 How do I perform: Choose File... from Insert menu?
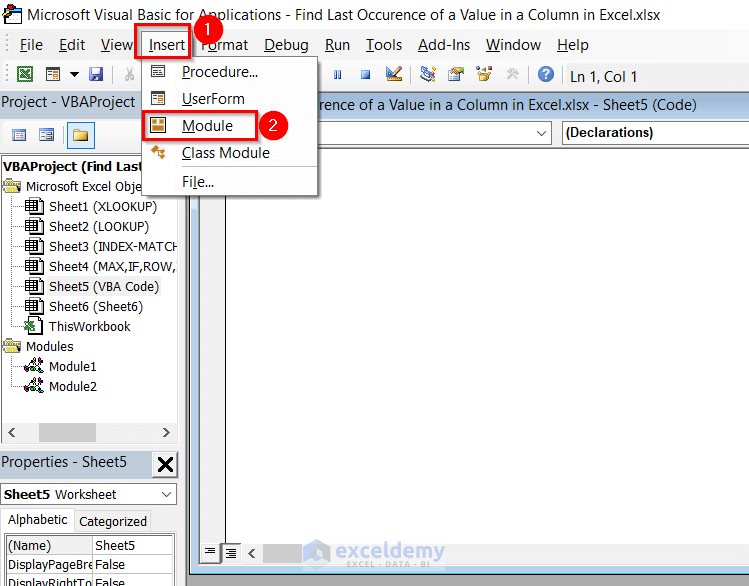(198, 182)
